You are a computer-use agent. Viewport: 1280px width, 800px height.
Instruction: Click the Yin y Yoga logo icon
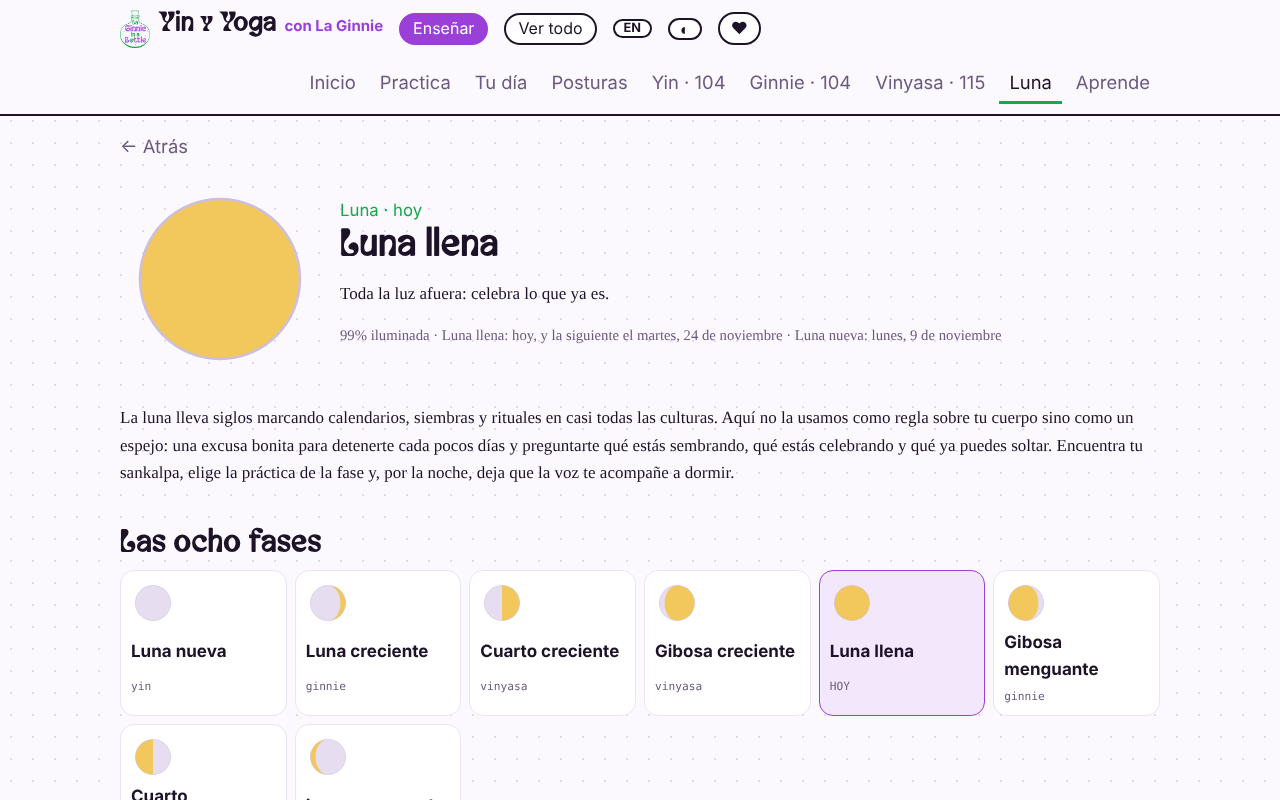point(135,29)
